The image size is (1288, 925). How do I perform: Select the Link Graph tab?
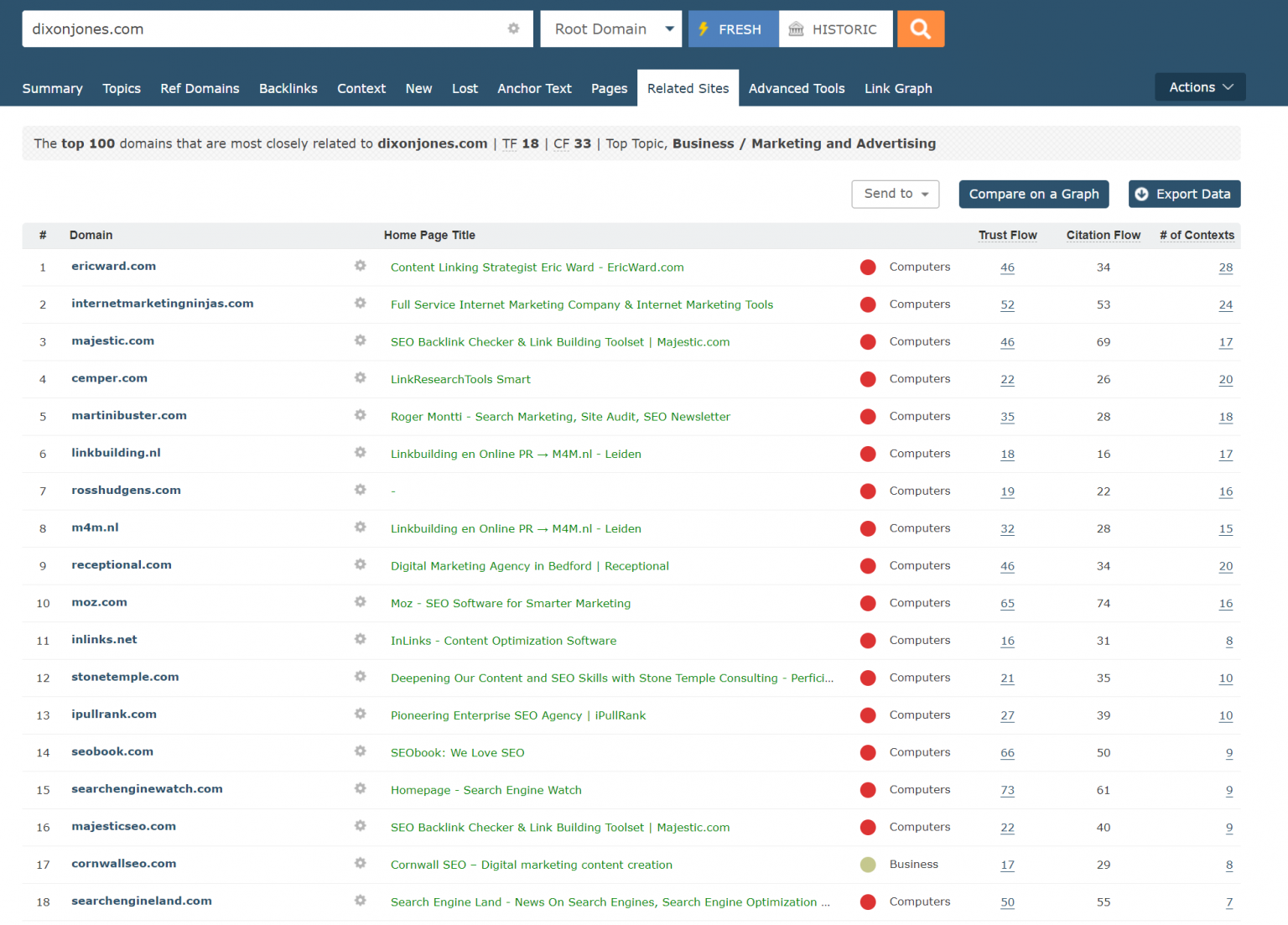click(x=898, y=88)
